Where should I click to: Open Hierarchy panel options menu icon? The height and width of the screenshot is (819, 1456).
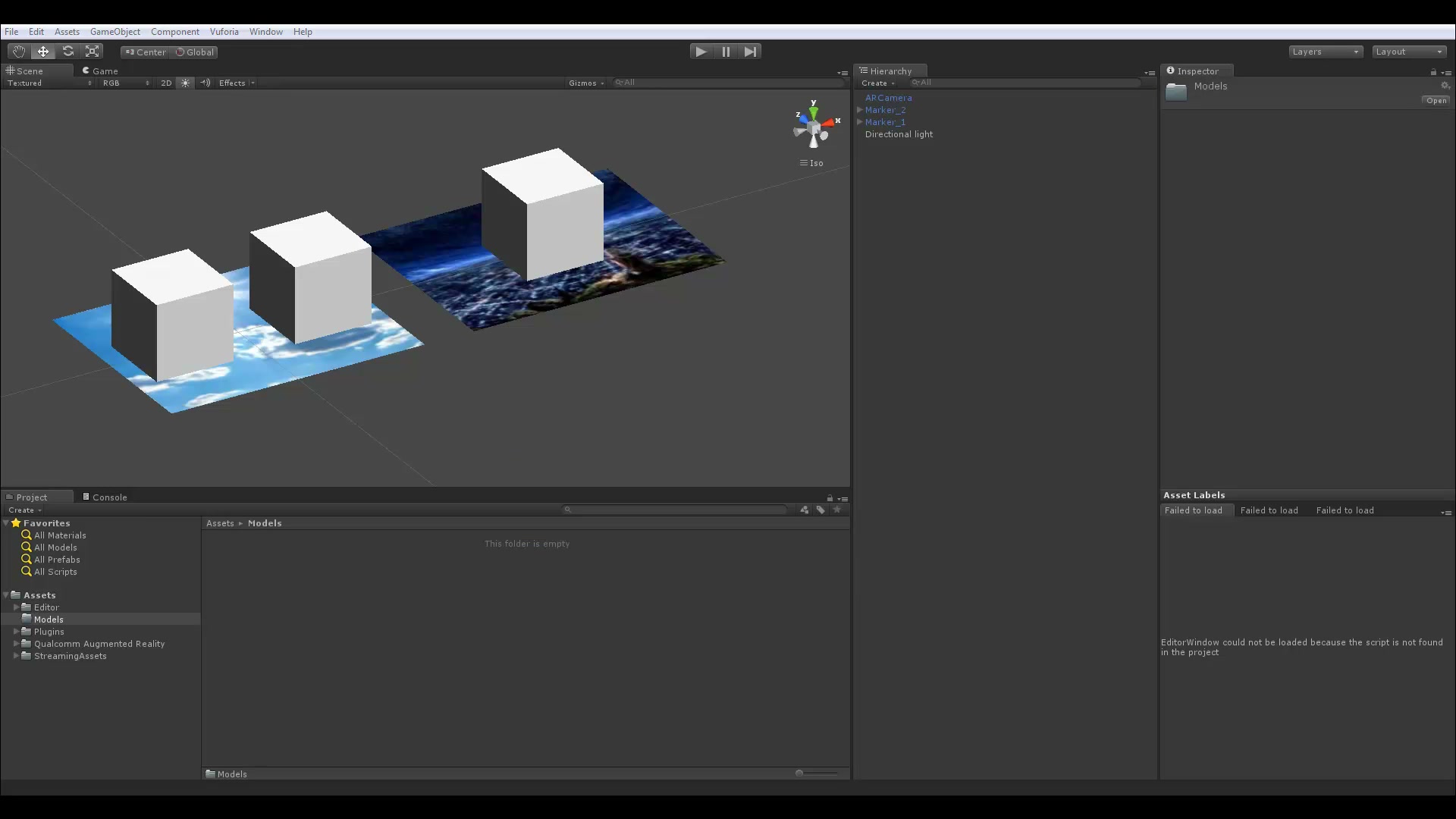[1150, 73]
